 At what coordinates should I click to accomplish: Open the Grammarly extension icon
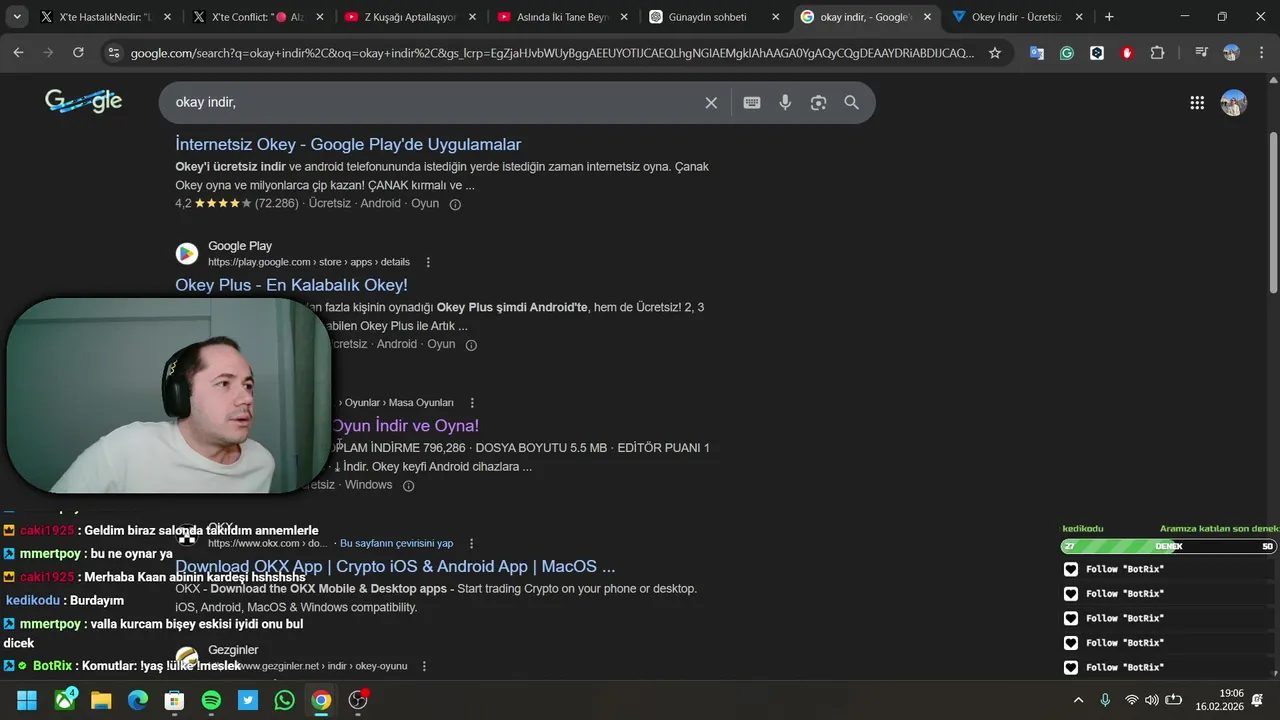tap(1067, 53)
